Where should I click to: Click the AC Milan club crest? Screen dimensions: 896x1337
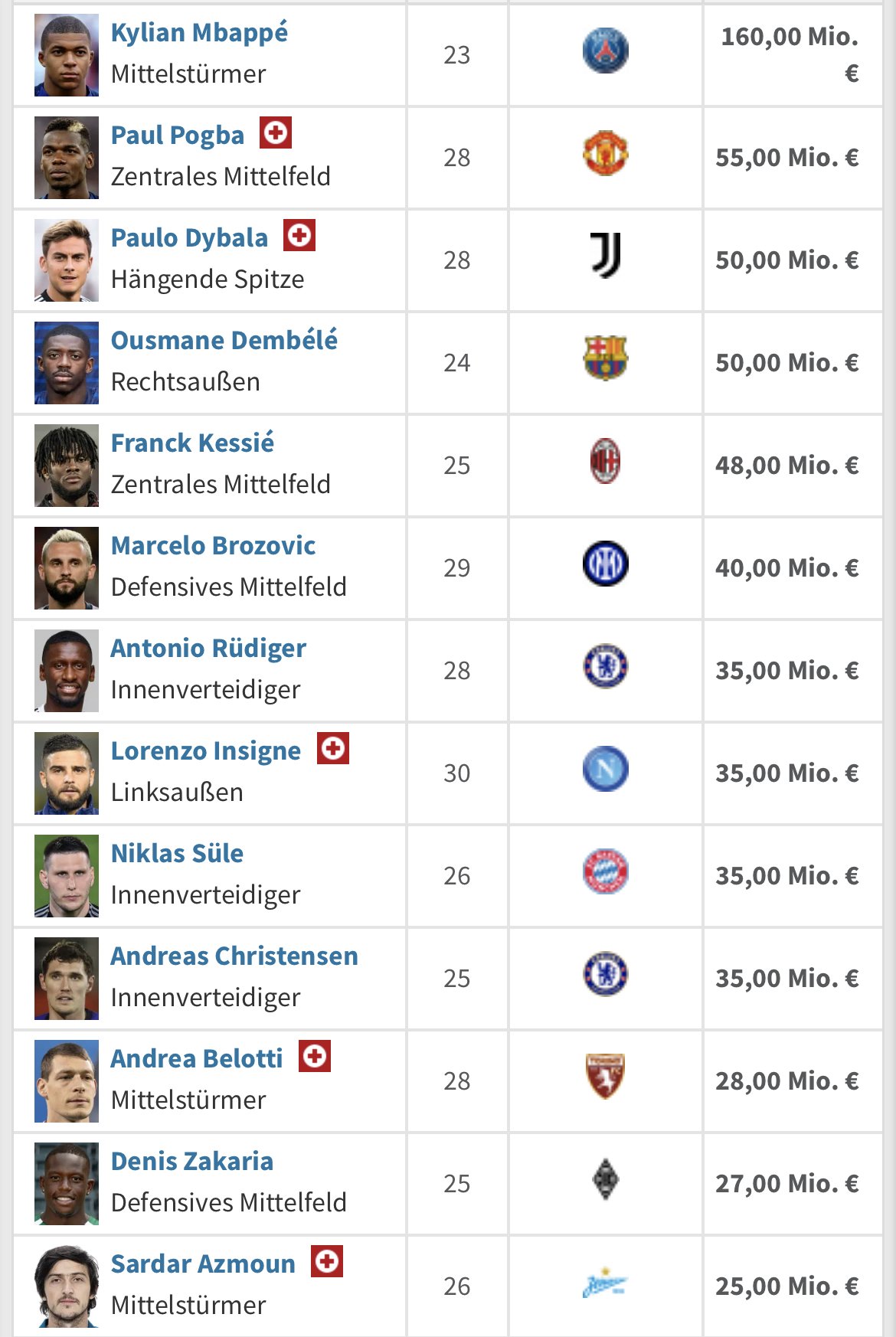click(605, 461)
